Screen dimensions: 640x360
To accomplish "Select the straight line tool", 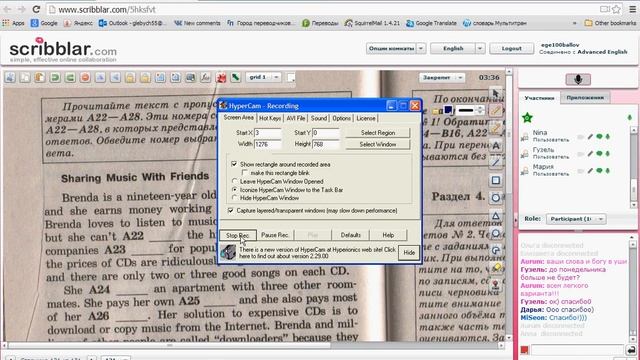I will click(496, 162).
